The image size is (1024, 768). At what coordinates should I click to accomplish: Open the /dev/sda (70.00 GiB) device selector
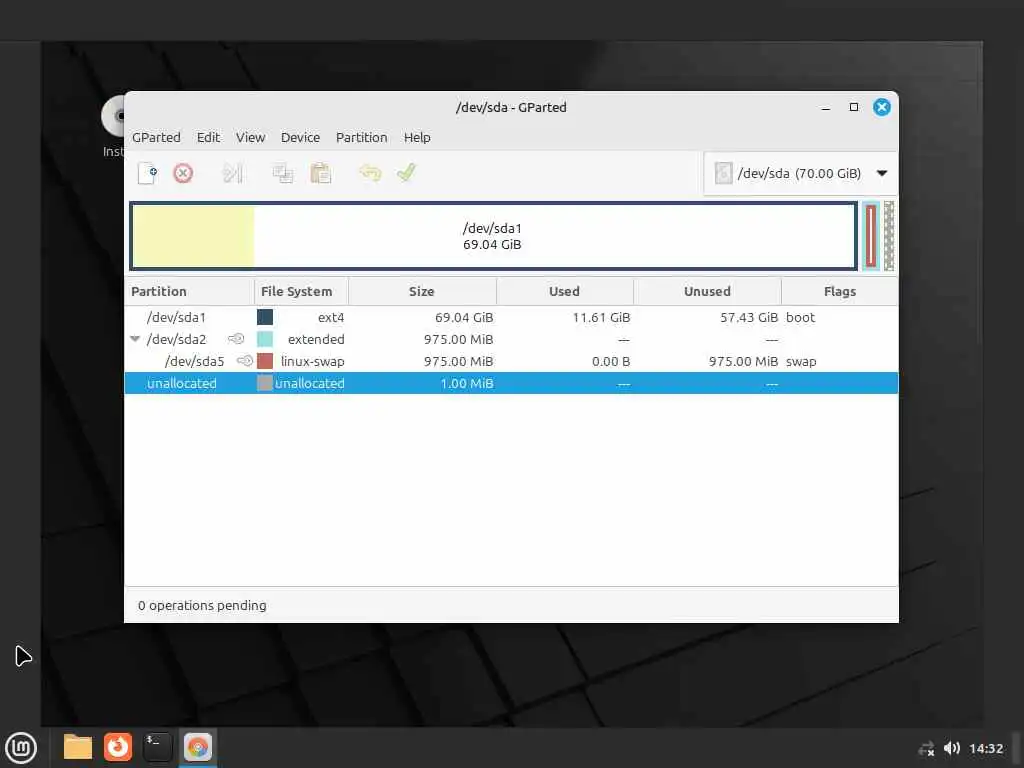pos(801,173)
